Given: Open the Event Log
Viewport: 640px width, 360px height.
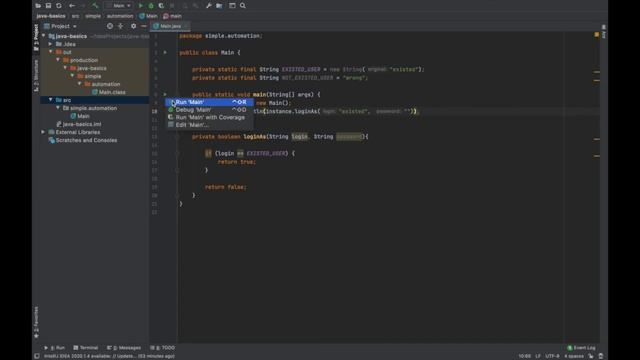Looking at the screenshot, I should coord(581,348).
